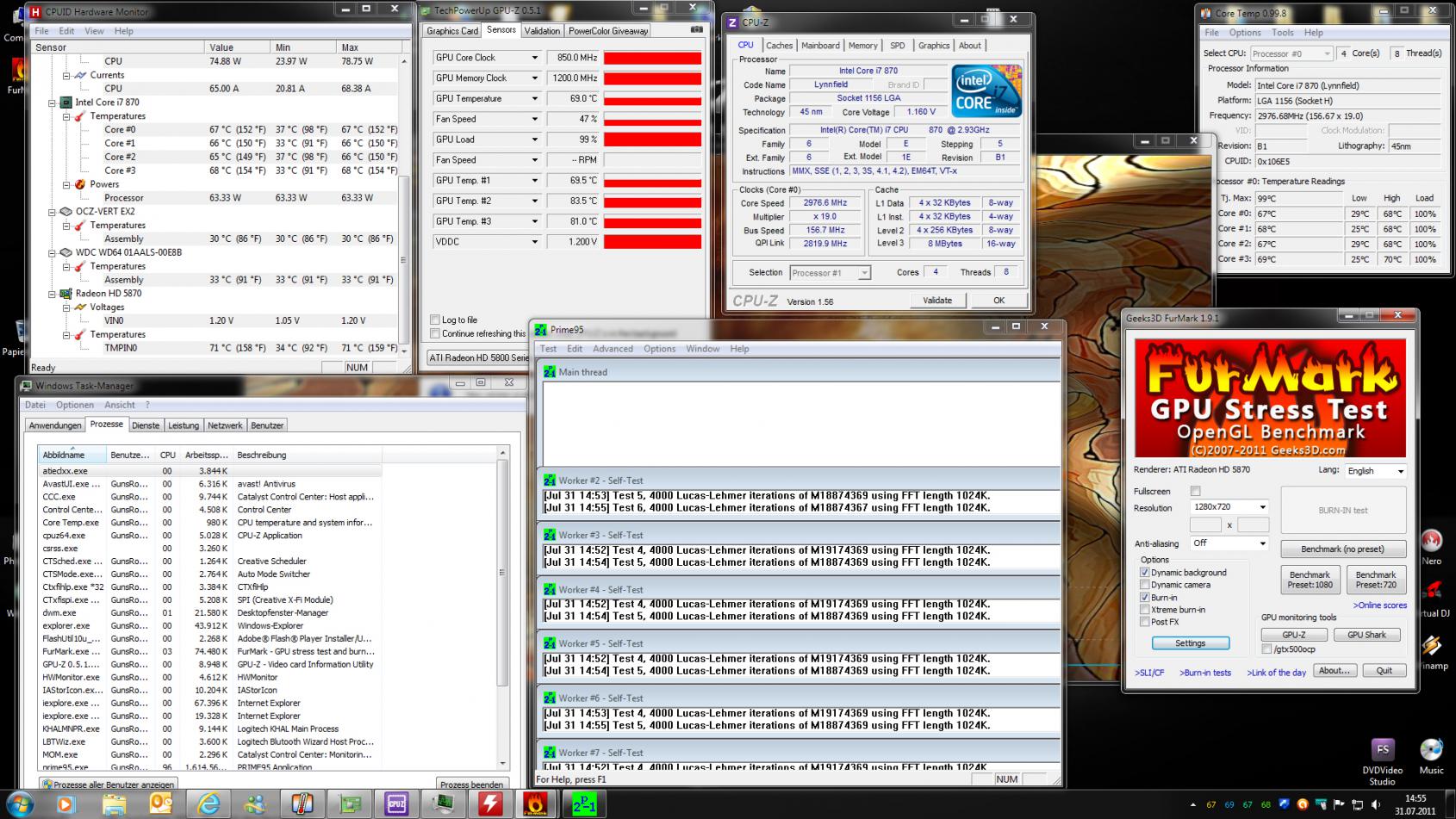Check Continue refreshing option in GPU-Z
Viewport: 1456px width, 819px height.
point(435,334)
